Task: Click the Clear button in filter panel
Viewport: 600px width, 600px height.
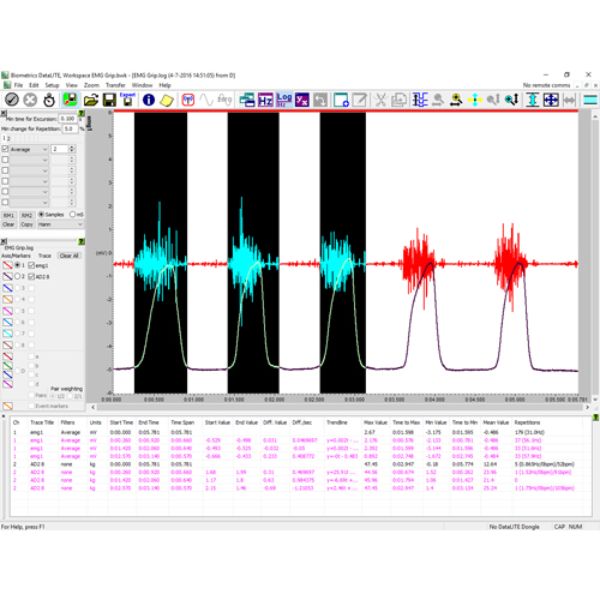Action: coord(8,224)
